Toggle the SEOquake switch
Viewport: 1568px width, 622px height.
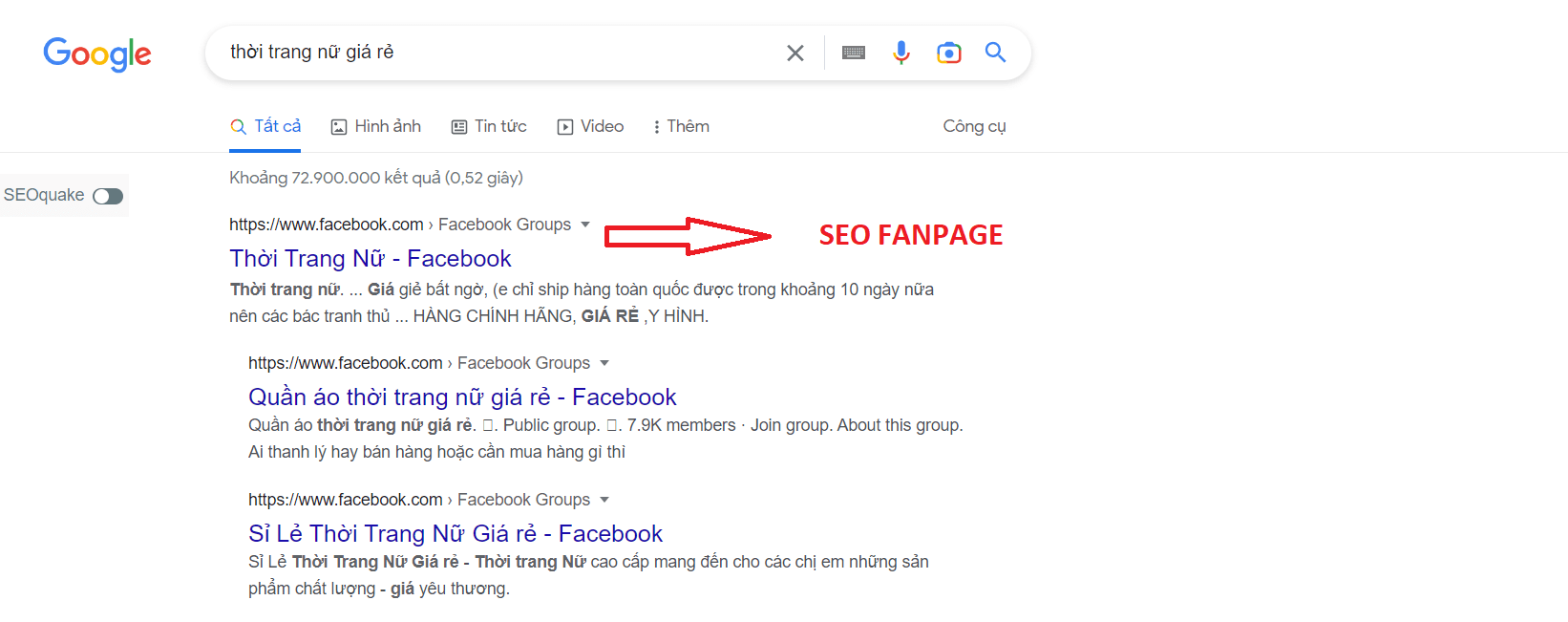108,196
